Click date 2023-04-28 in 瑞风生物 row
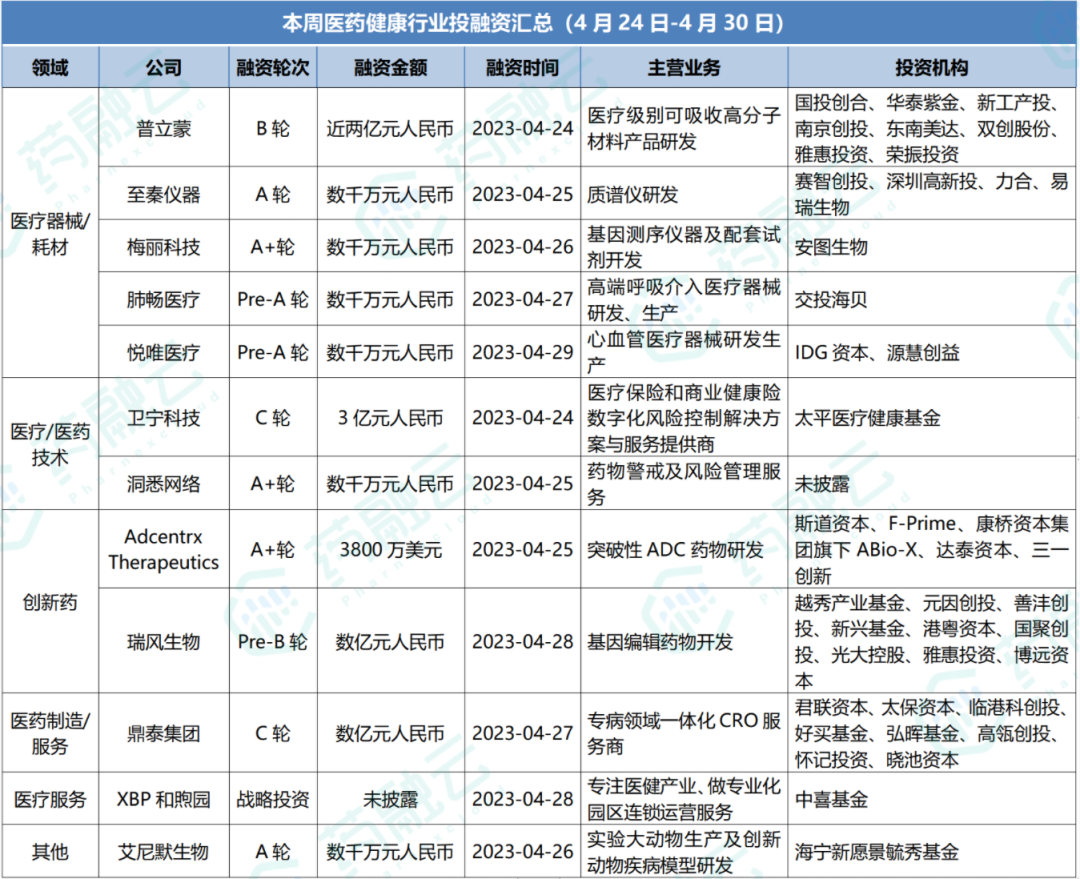1080x879 pixels. point(522,641)
